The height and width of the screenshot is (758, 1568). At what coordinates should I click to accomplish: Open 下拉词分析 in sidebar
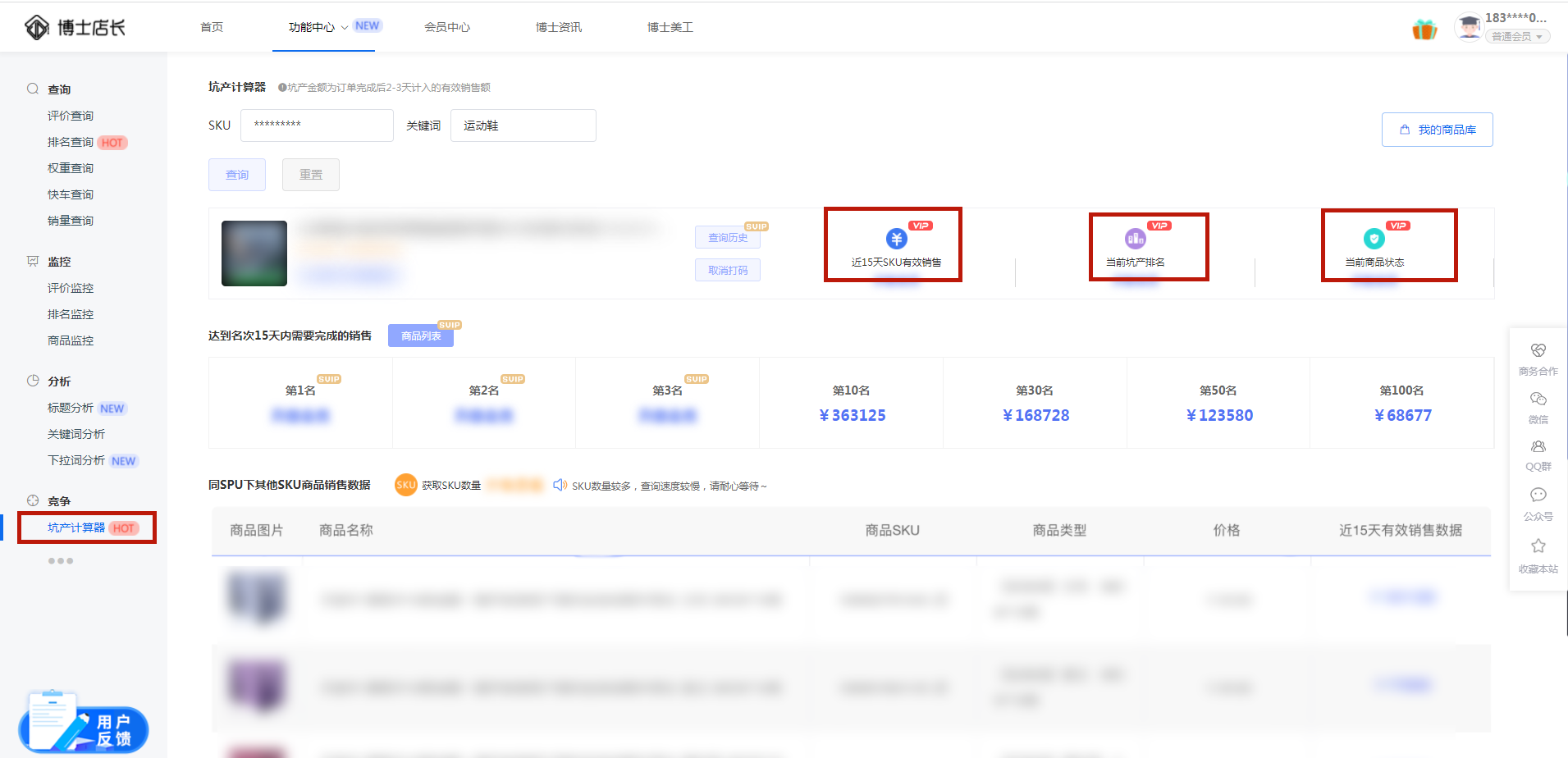[x=76, y=460]
